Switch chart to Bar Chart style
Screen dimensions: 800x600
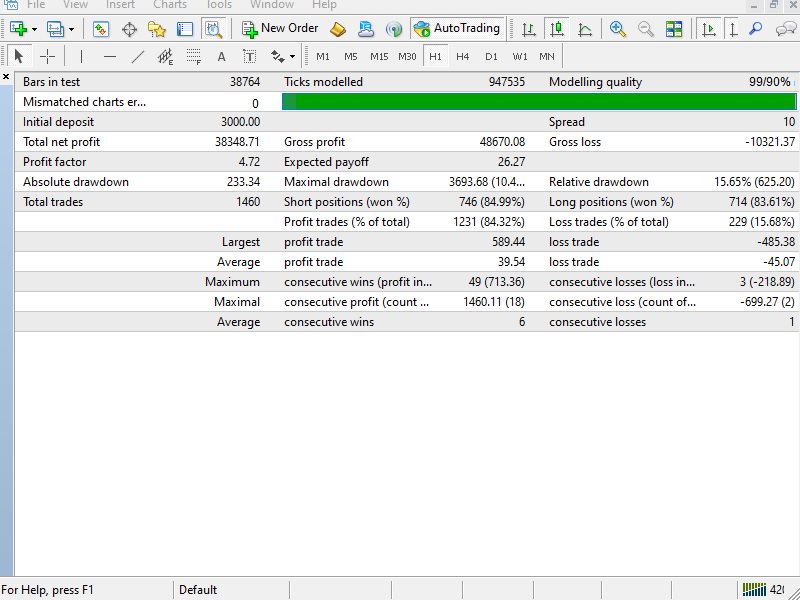pyautogui.click(x=529, y=29)
